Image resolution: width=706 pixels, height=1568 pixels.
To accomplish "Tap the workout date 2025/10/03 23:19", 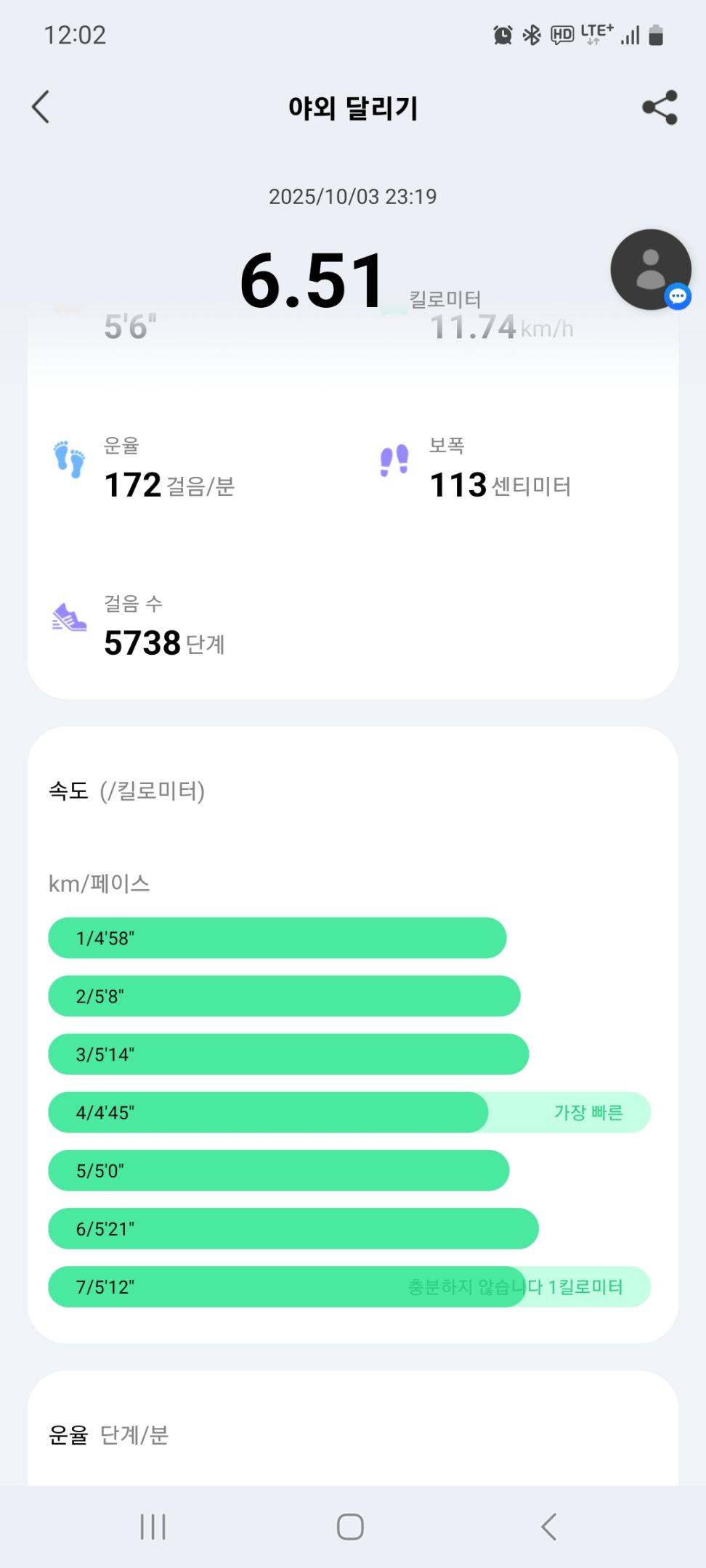I will coord(352,197).
